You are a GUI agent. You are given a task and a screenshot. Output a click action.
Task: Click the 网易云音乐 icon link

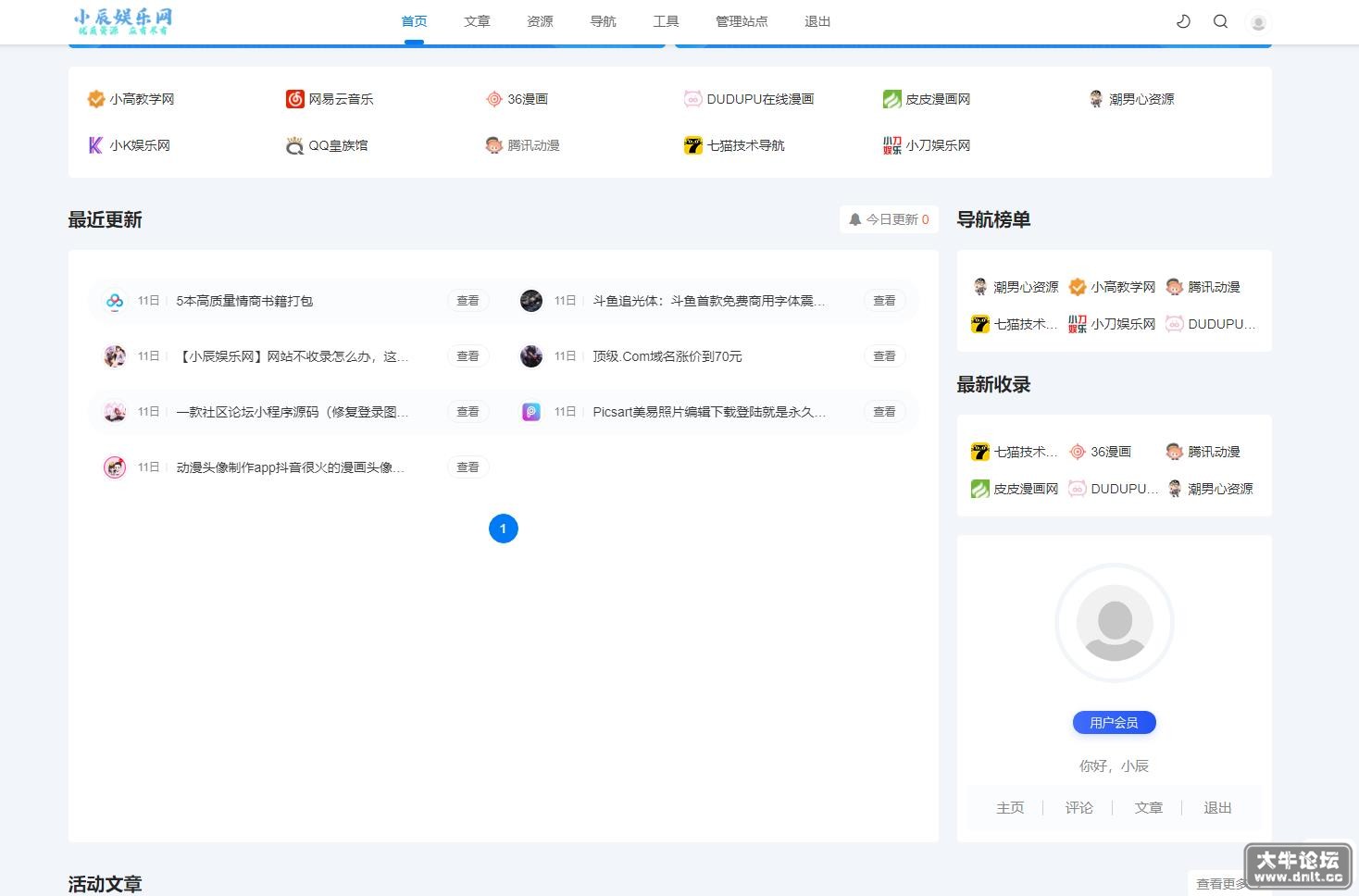pyautogui.click(x=330, y=99)
